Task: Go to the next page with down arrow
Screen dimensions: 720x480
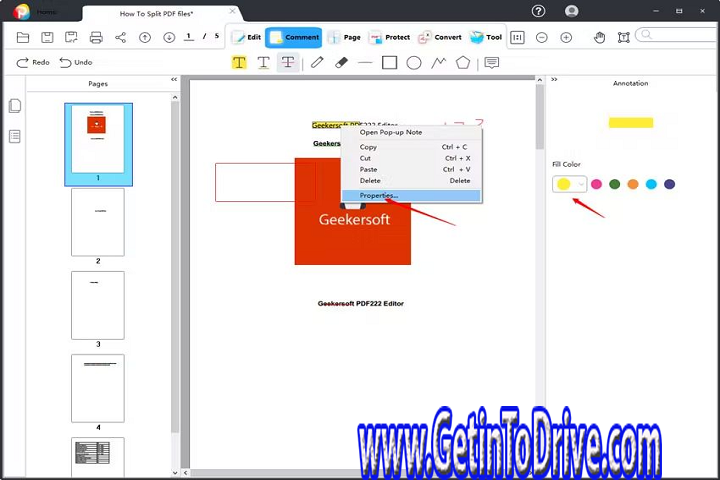Action: [x=169, y=37]
